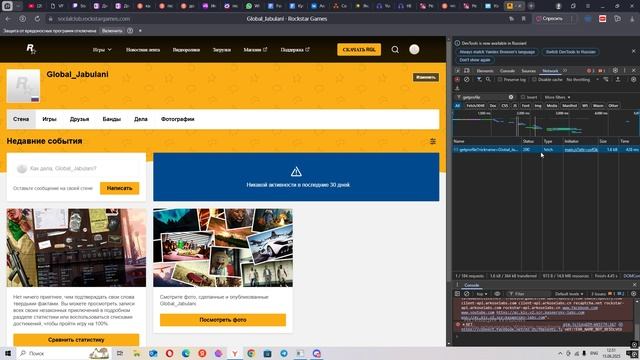Switch to the Банды profile tab
The width and height of the screenshot is (640, 360).
coord(111,119)
